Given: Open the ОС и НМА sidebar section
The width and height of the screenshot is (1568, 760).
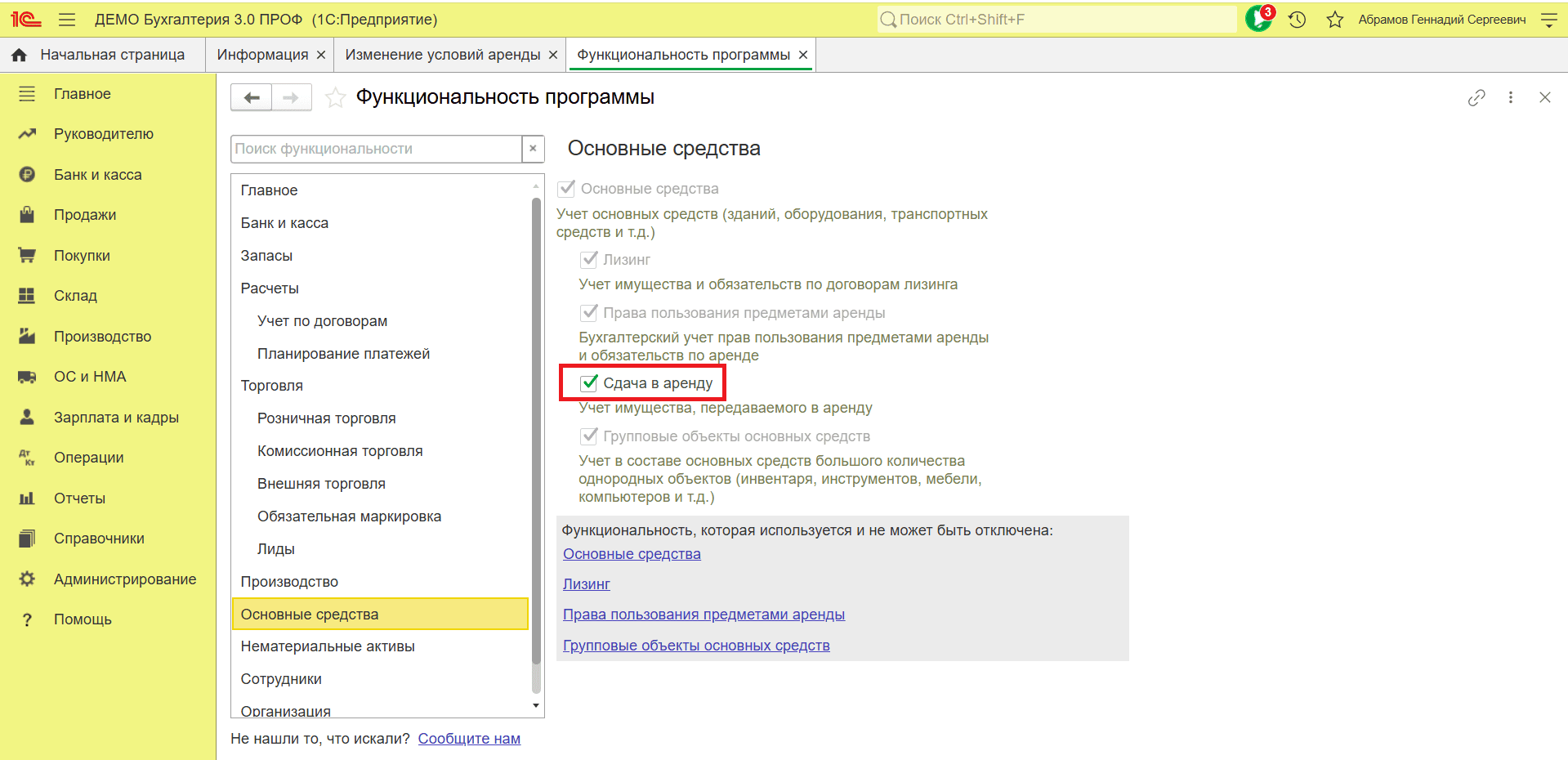Looking at the screenshot, I should point(90,377).
